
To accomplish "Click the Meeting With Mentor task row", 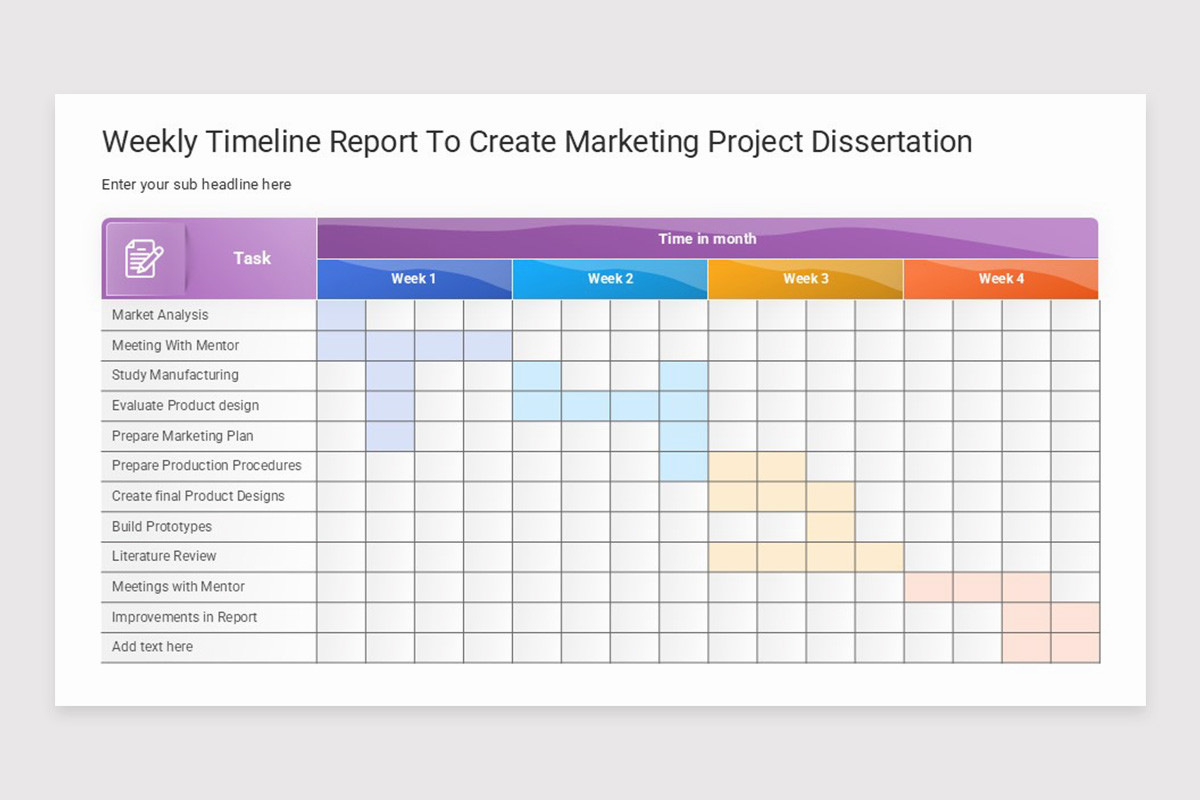I will click(173, 345).
